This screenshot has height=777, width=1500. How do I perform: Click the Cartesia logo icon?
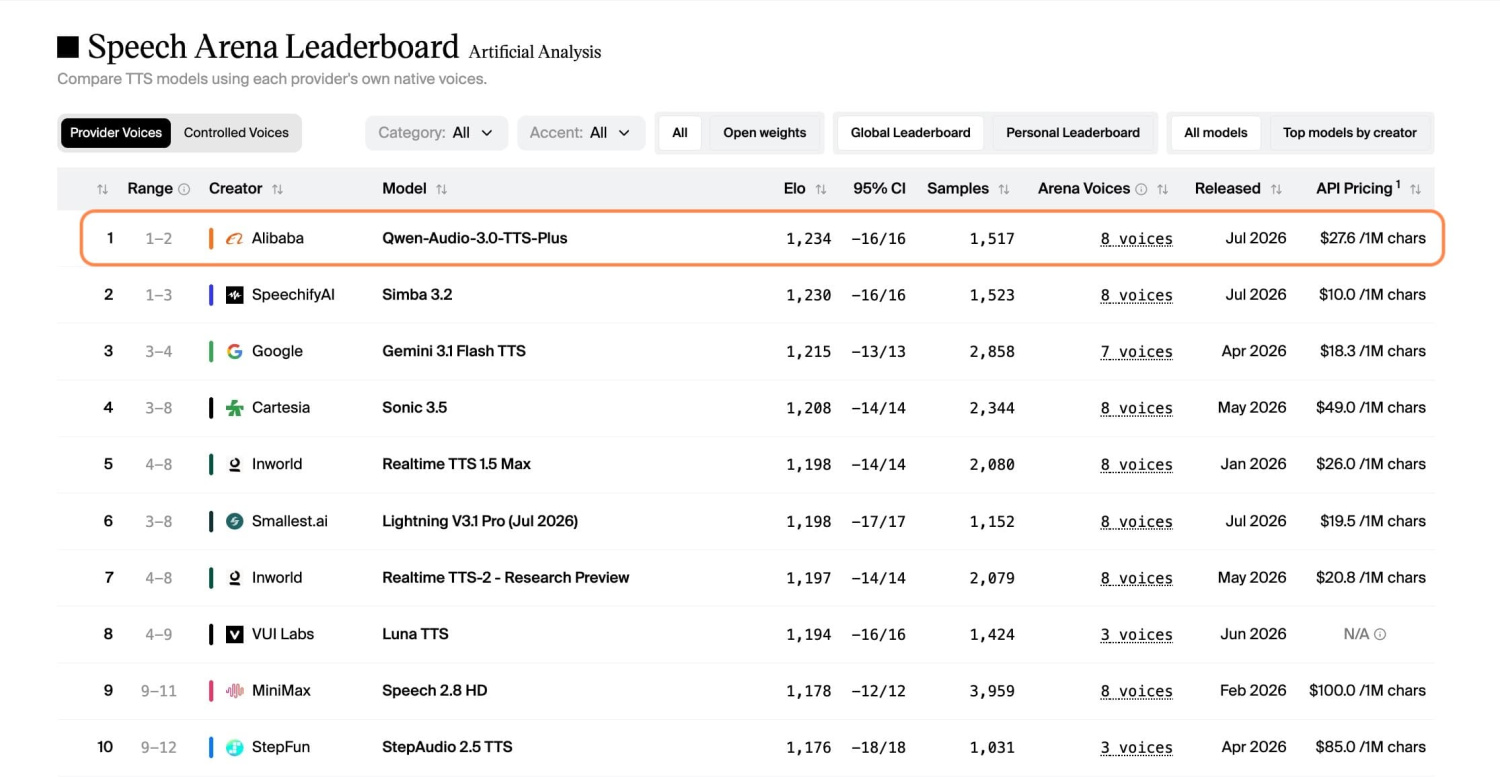(235, 408)
